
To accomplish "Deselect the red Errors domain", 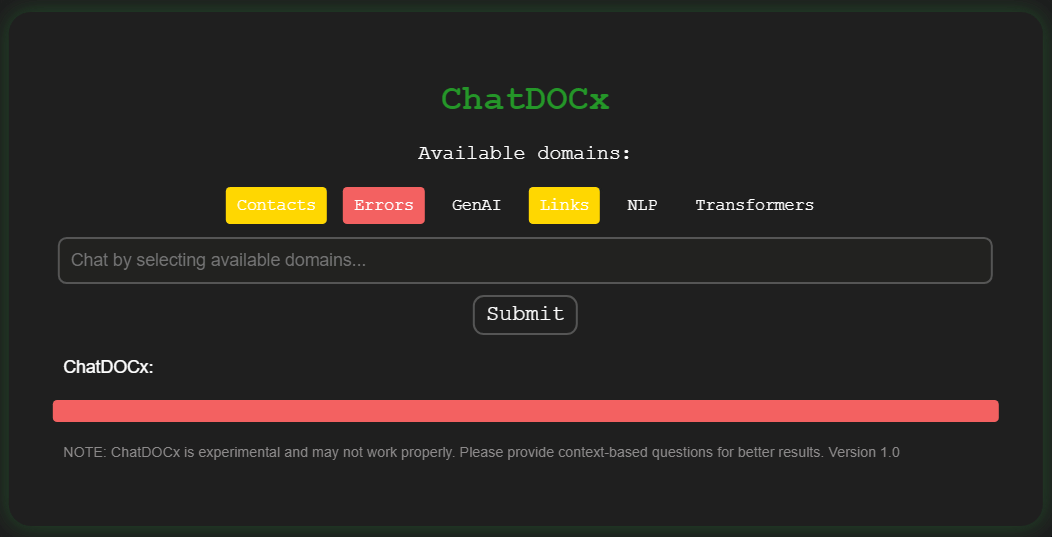I will [x=383, y=205].
